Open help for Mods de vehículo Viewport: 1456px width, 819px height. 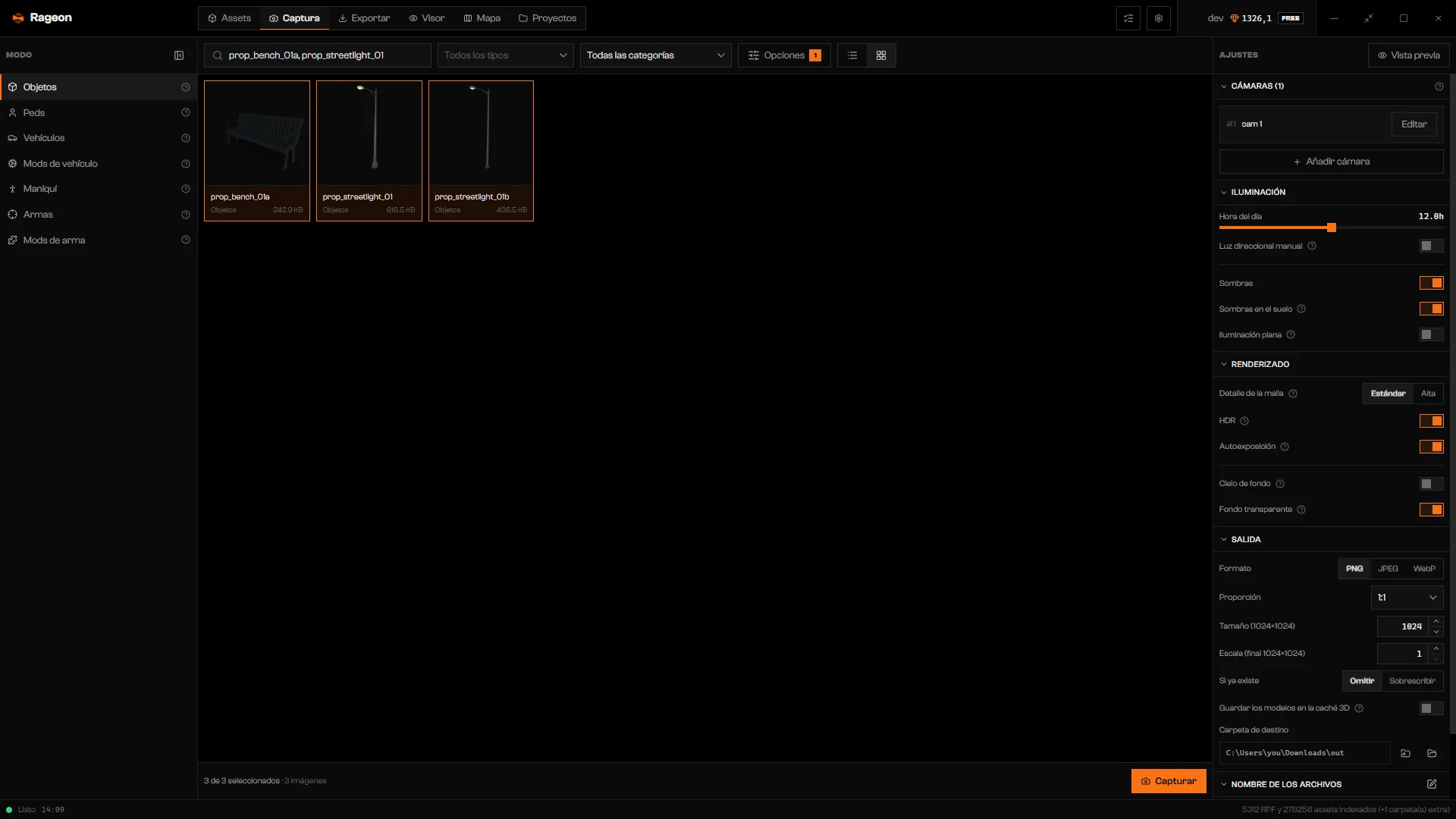(186, 164)
